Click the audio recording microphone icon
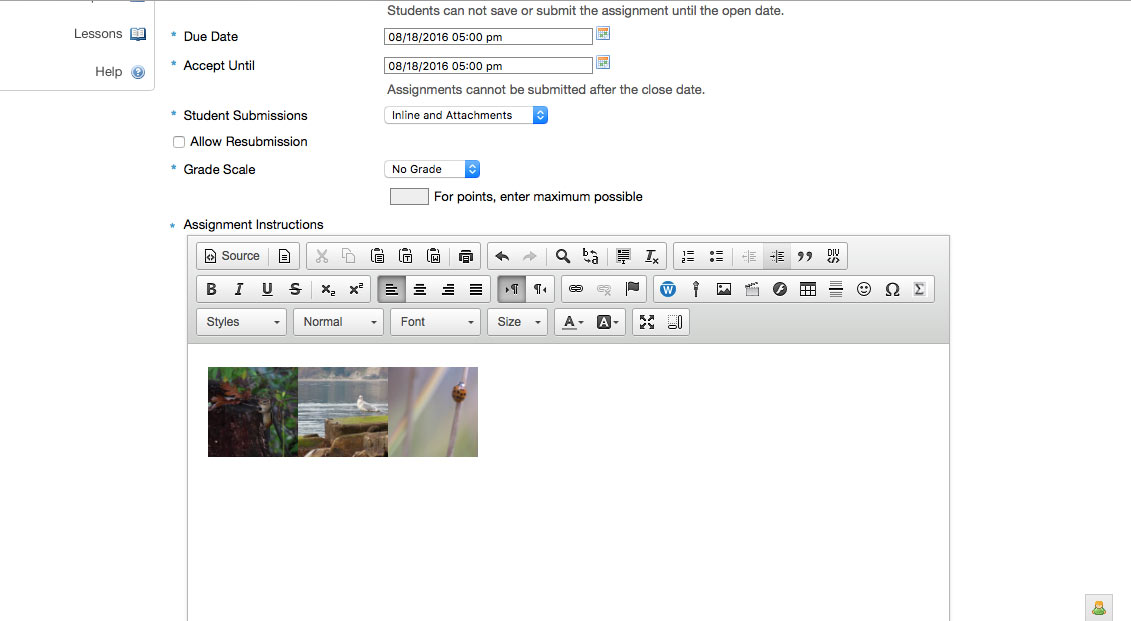 696,289
